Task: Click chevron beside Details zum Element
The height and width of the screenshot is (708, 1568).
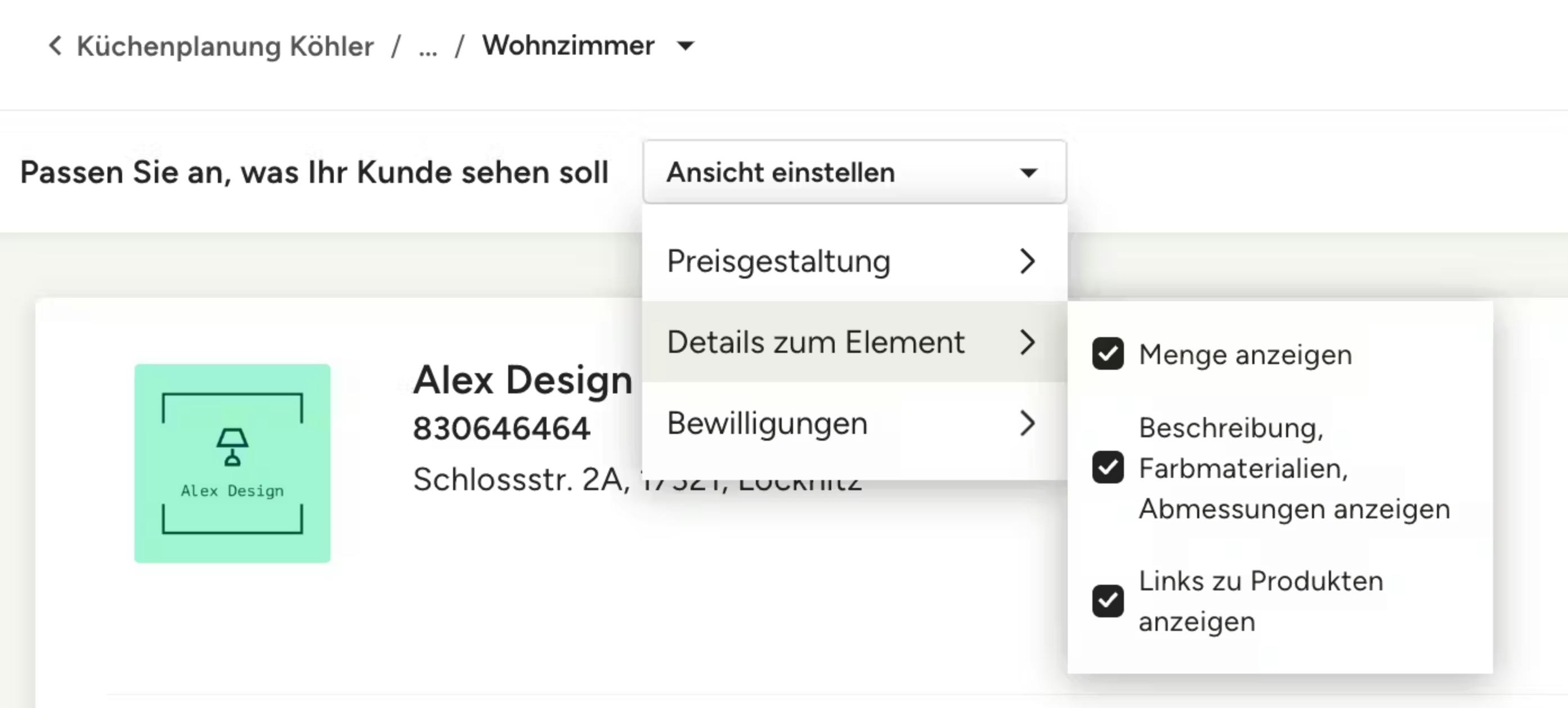Action: [1027, 342]
